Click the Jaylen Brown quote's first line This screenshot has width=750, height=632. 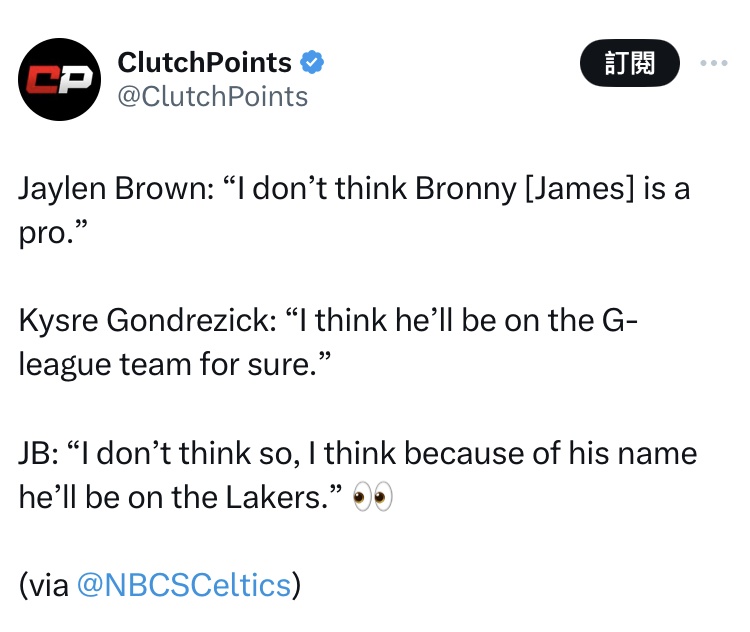click(354, 188)
